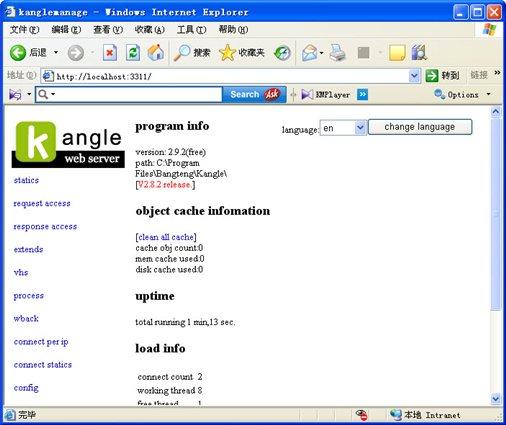Click the Research book icon in toolbar
Viewport: 506px width, 425px height.
point(419,53)
